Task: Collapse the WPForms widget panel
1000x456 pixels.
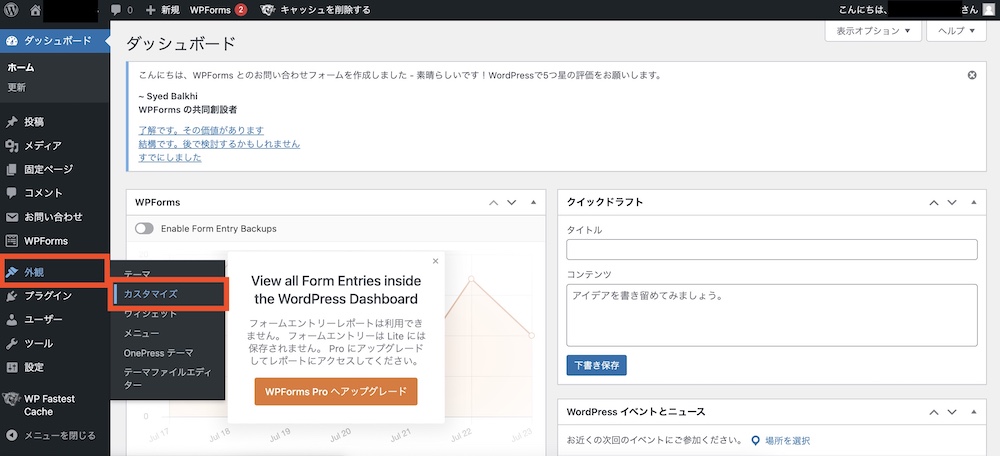Action: tap(533, 202)
